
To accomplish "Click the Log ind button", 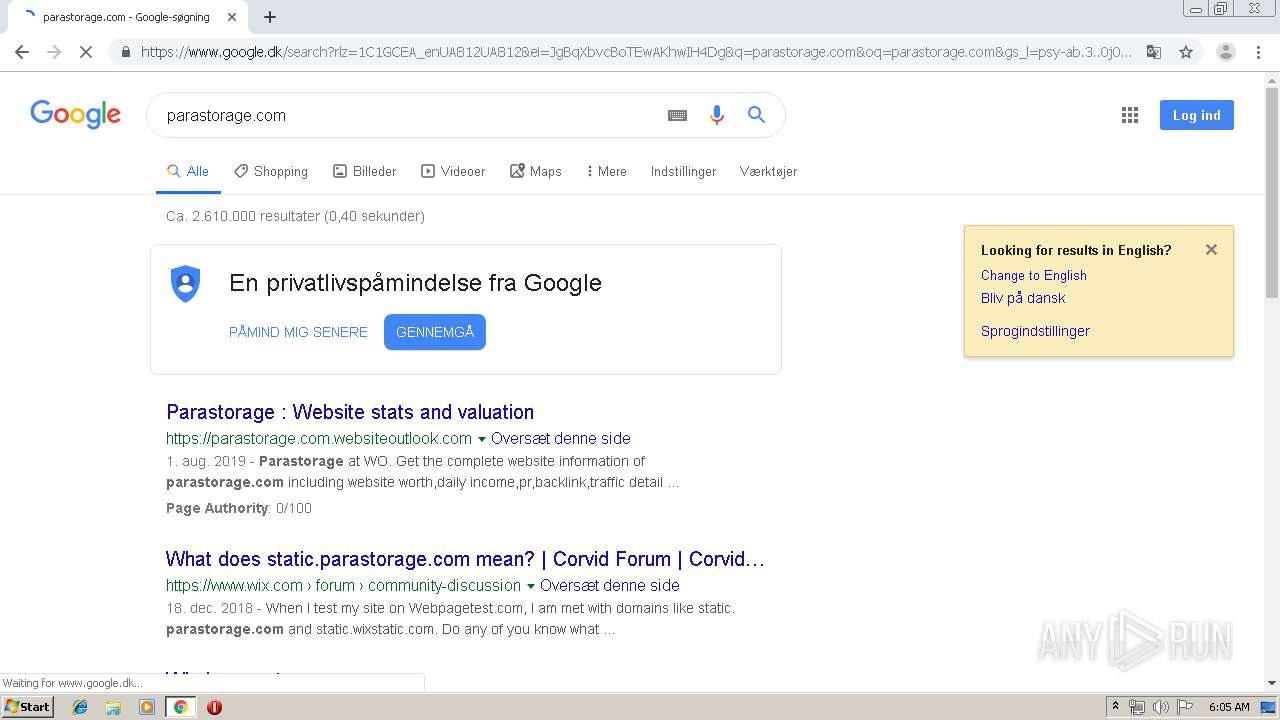I will click(x=1197, y=115).
